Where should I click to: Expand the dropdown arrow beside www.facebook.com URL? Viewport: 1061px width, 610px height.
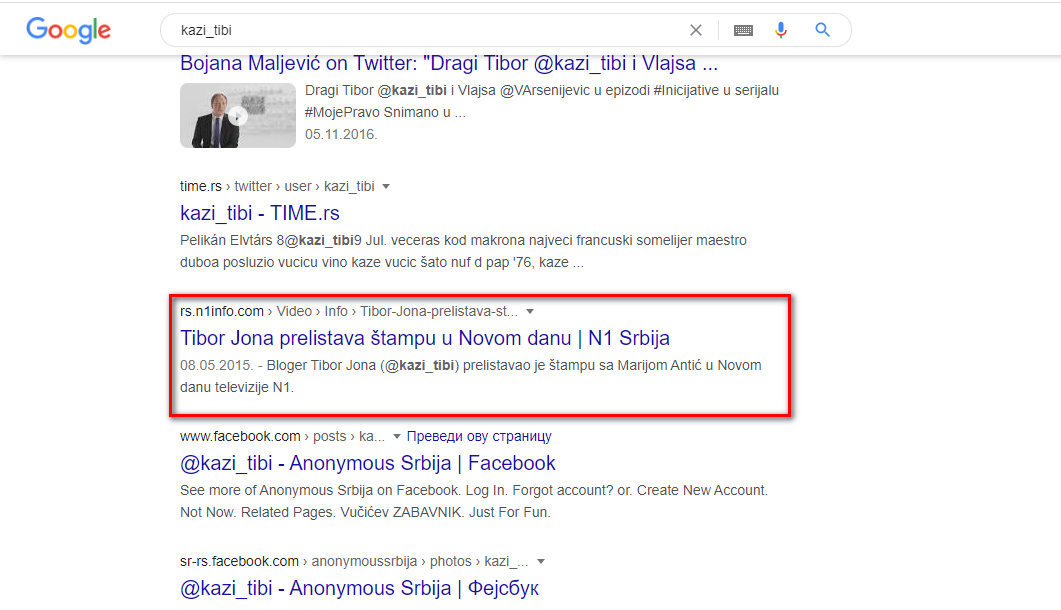397,436
